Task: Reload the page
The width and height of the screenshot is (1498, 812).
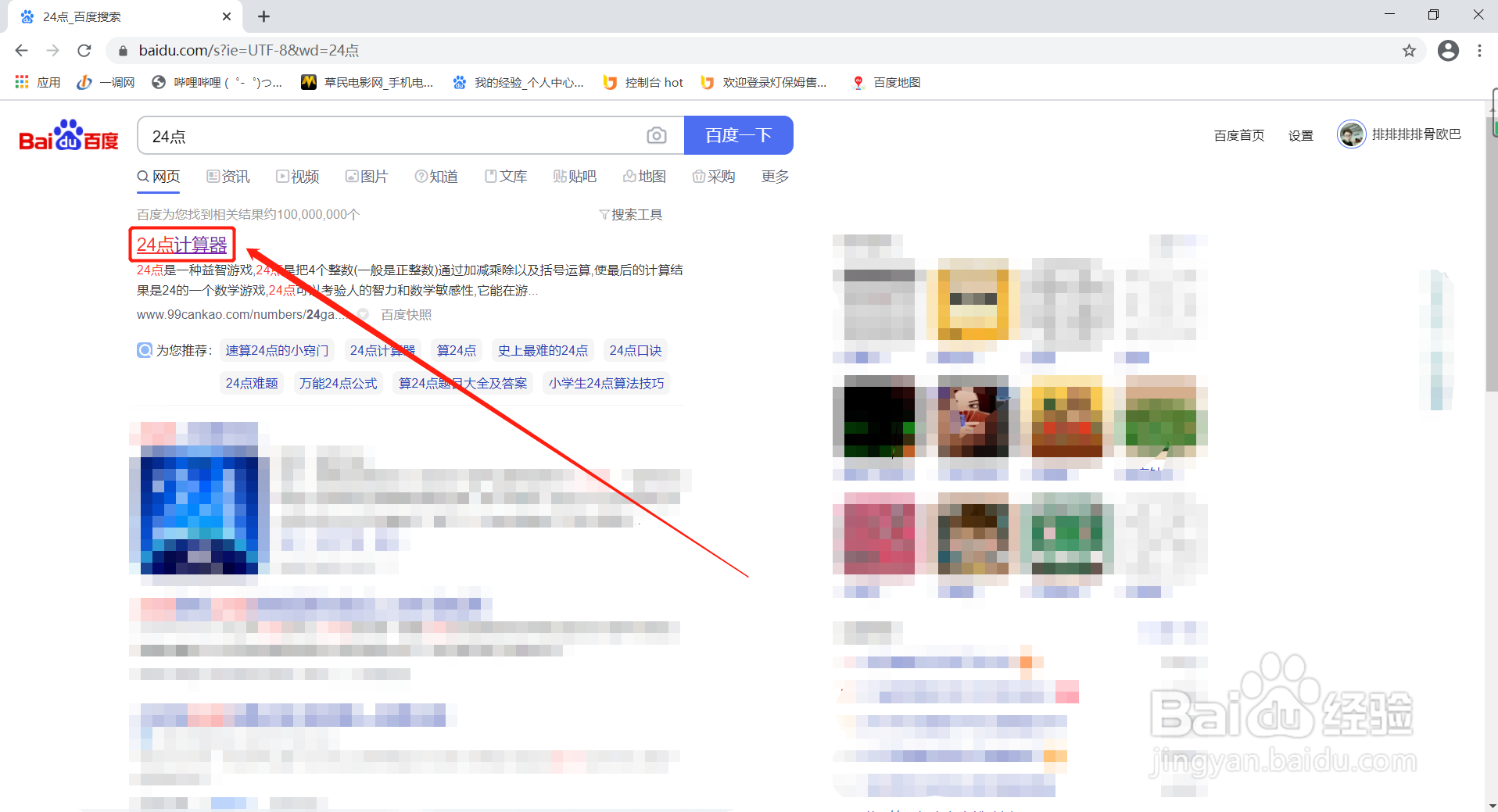Action: (84, 50)
